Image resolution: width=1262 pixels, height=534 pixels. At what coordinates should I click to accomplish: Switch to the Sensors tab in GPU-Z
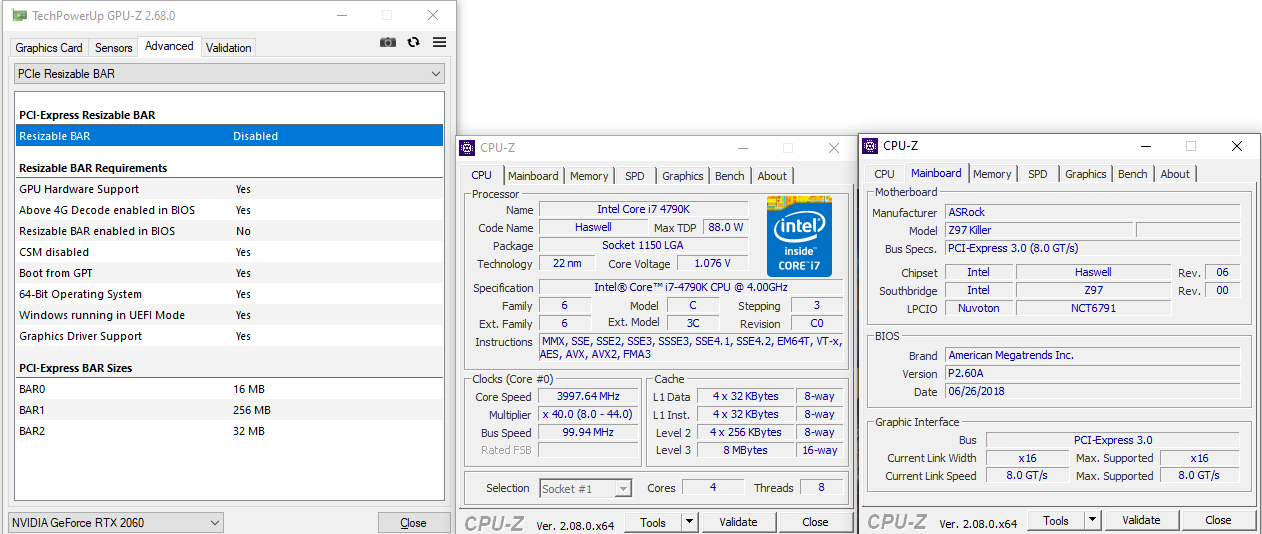coord(113,48)
